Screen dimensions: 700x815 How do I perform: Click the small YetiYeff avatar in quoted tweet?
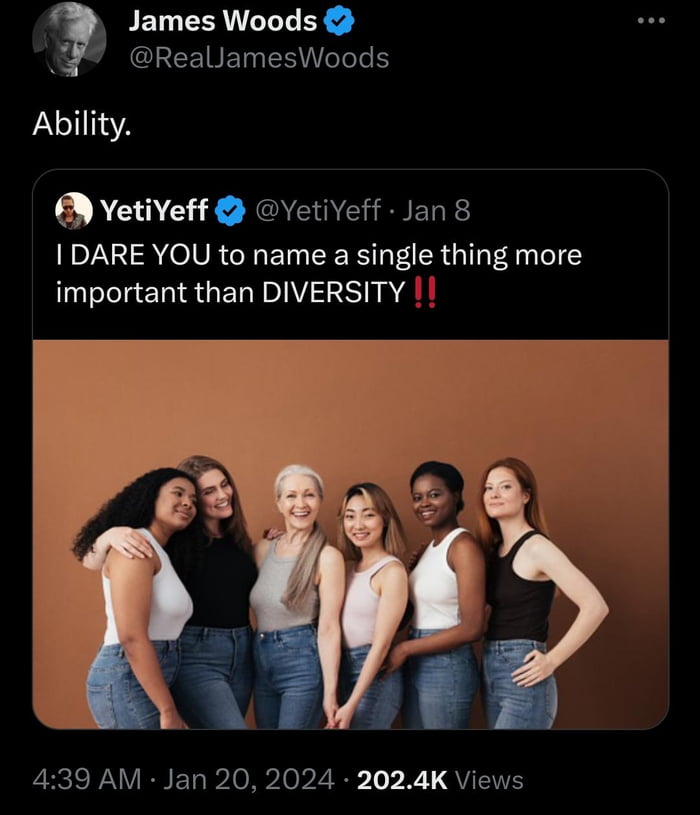(x=72, y=211)
